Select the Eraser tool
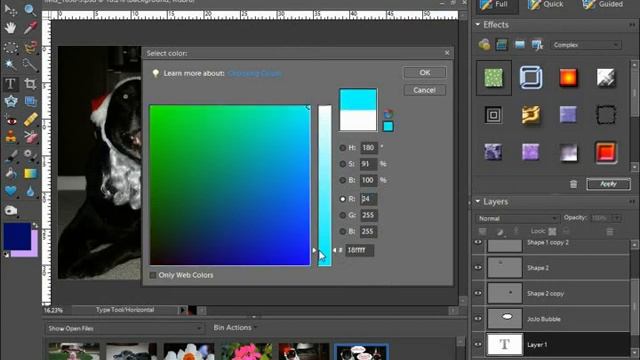 pyautogui.click(x=30, y=138)
